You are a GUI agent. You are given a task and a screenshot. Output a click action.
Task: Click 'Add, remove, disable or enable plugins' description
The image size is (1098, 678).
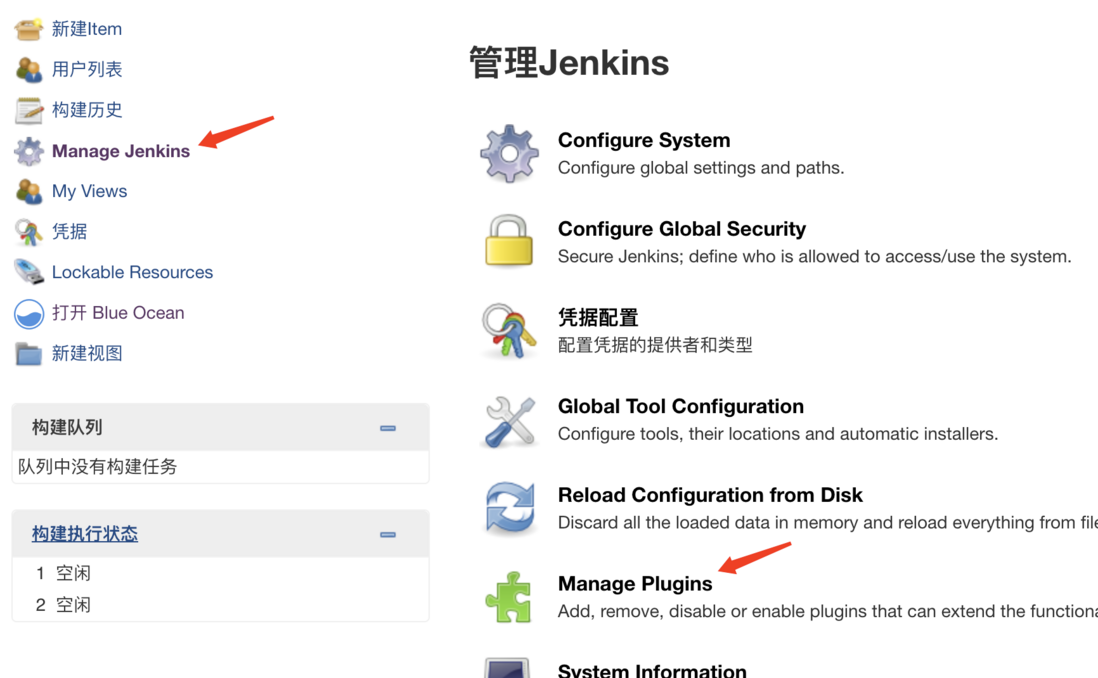(x=828, y=611)
